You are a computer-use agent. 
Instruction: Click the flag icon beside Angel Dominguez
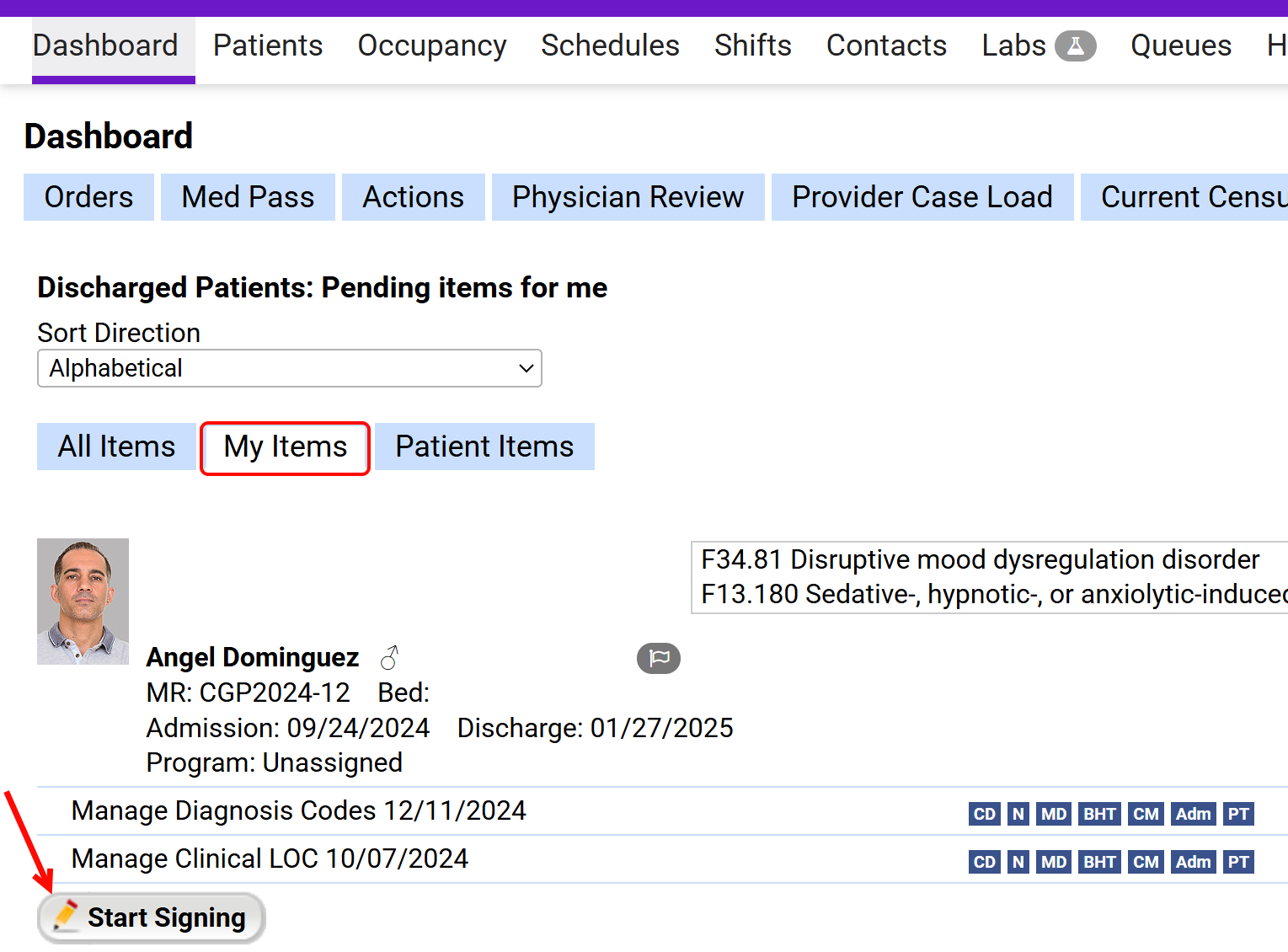[659, 658]
